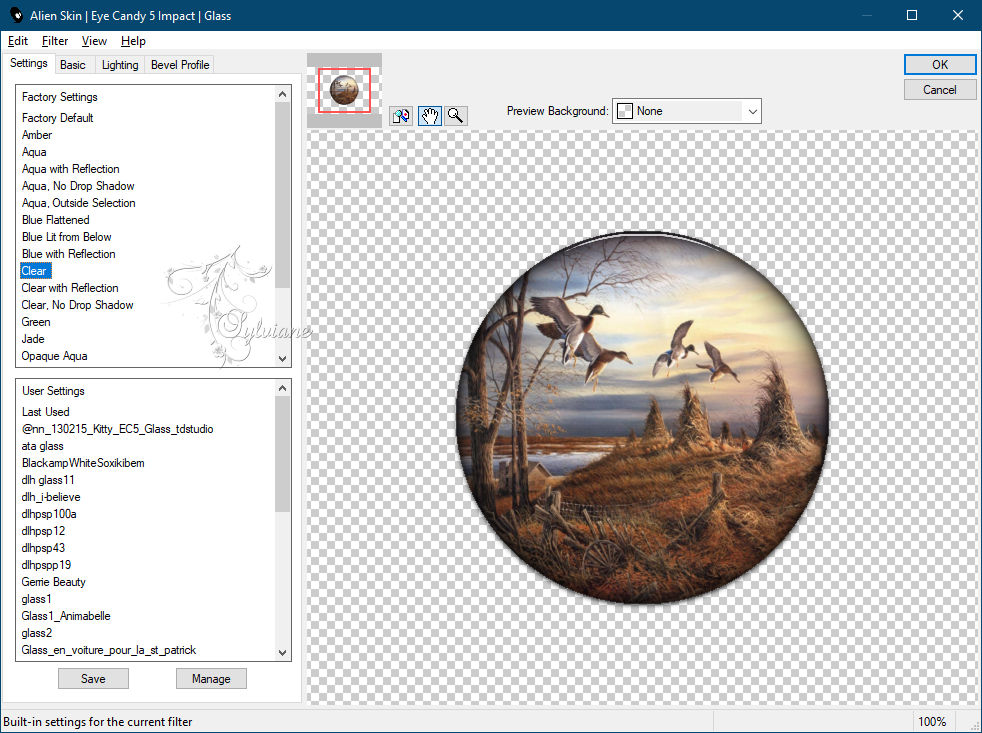Select the Aqua with Reflection preset
982x733 pixels.
point(70,169)
